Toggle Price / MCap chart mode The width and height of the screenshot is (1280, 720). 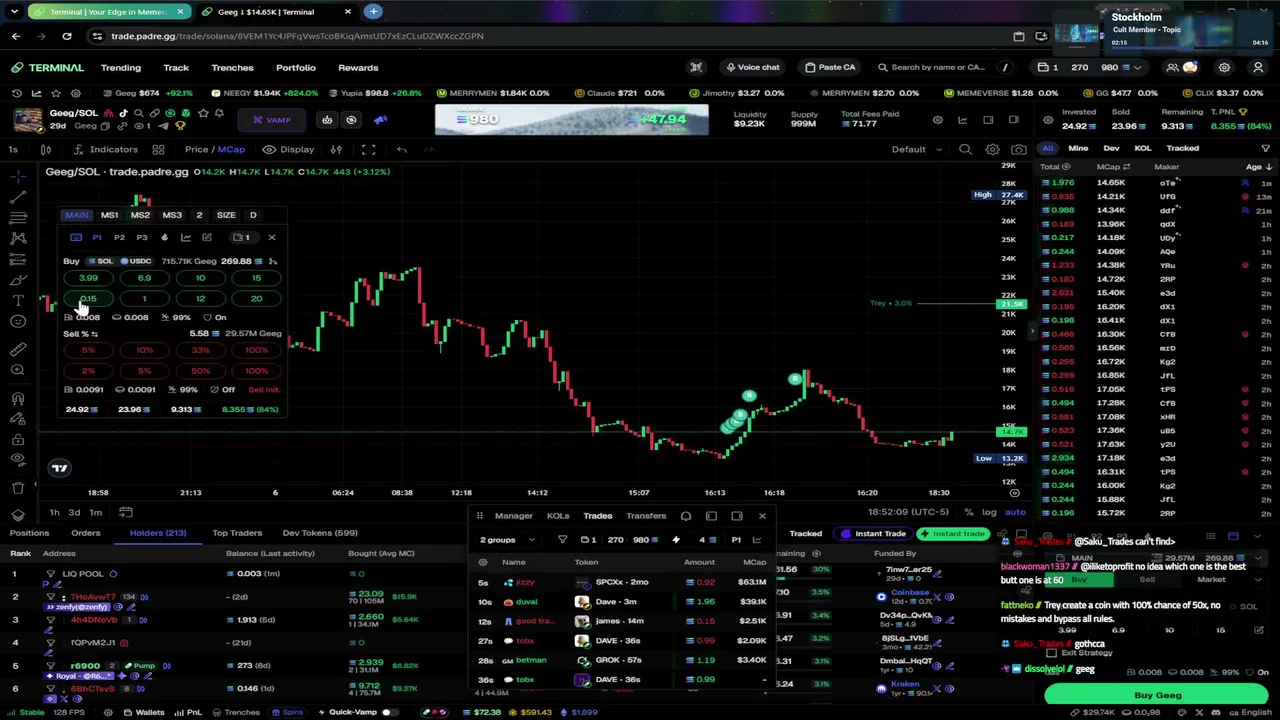(x=214, y=150)
